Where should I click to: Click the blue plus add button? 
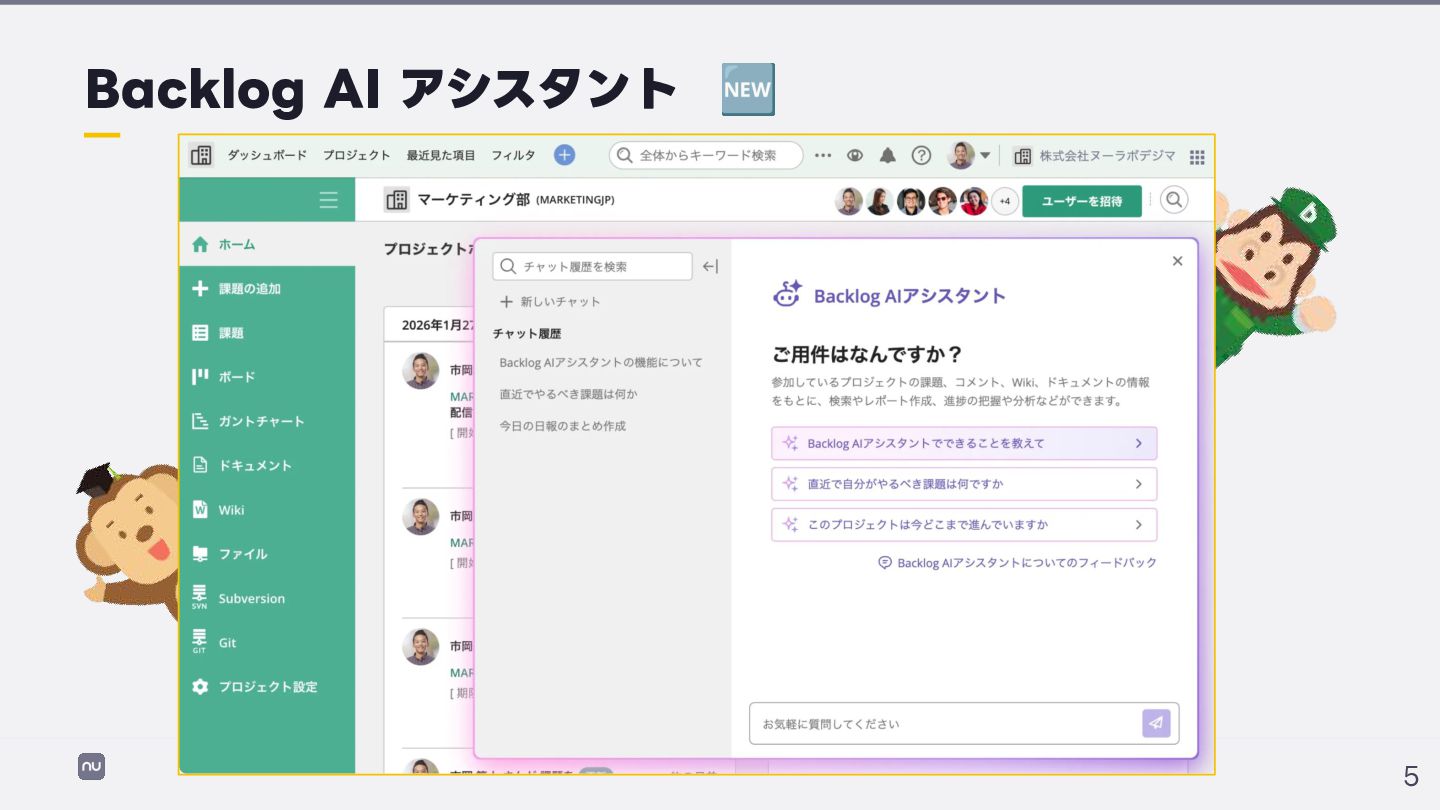tap(565, 155)
